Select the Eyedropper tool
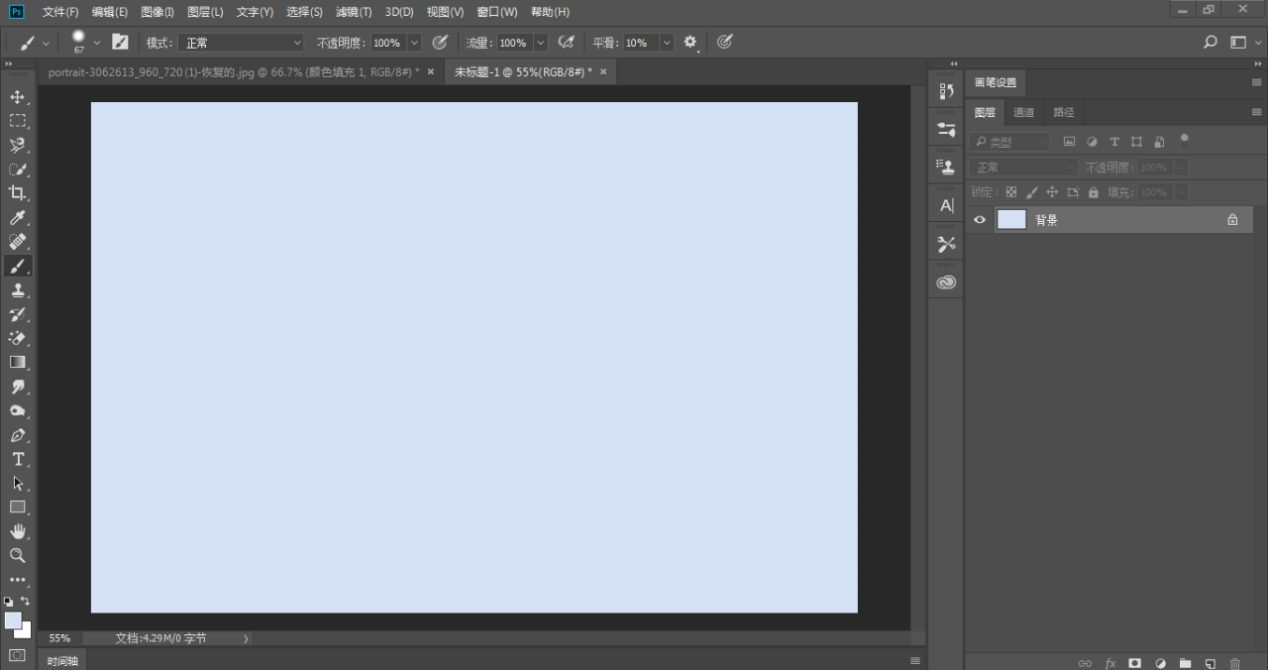 17,217
